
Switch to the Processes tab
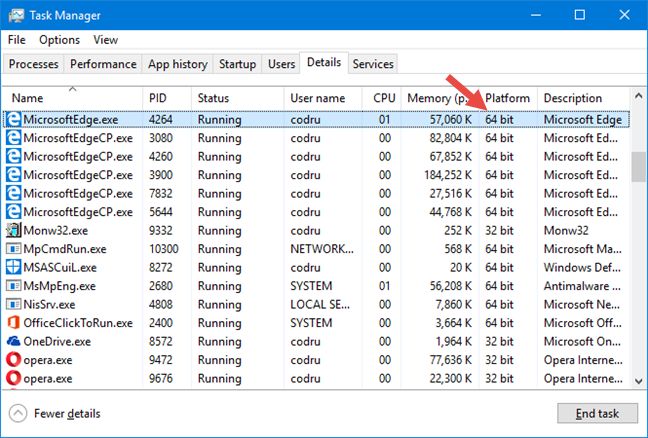coord(33,64)
